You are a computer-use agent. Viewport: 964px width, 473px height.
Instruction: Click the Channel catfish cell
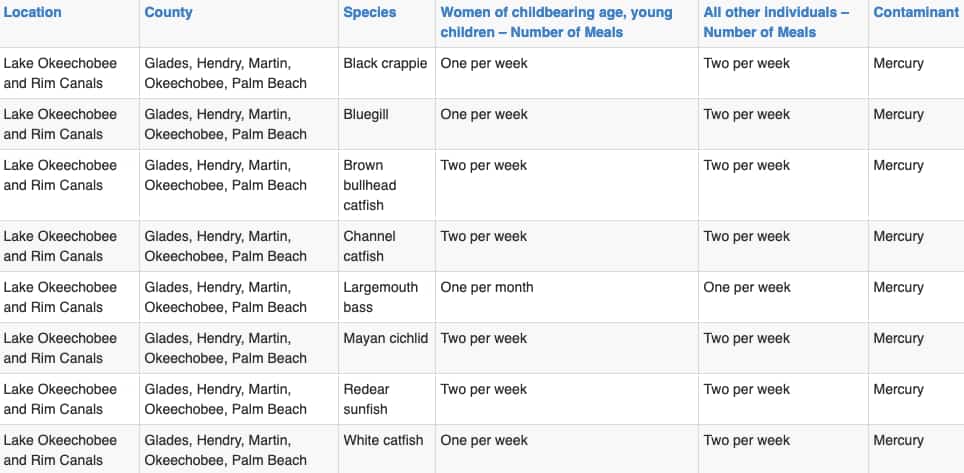click(x=369, y=246)
